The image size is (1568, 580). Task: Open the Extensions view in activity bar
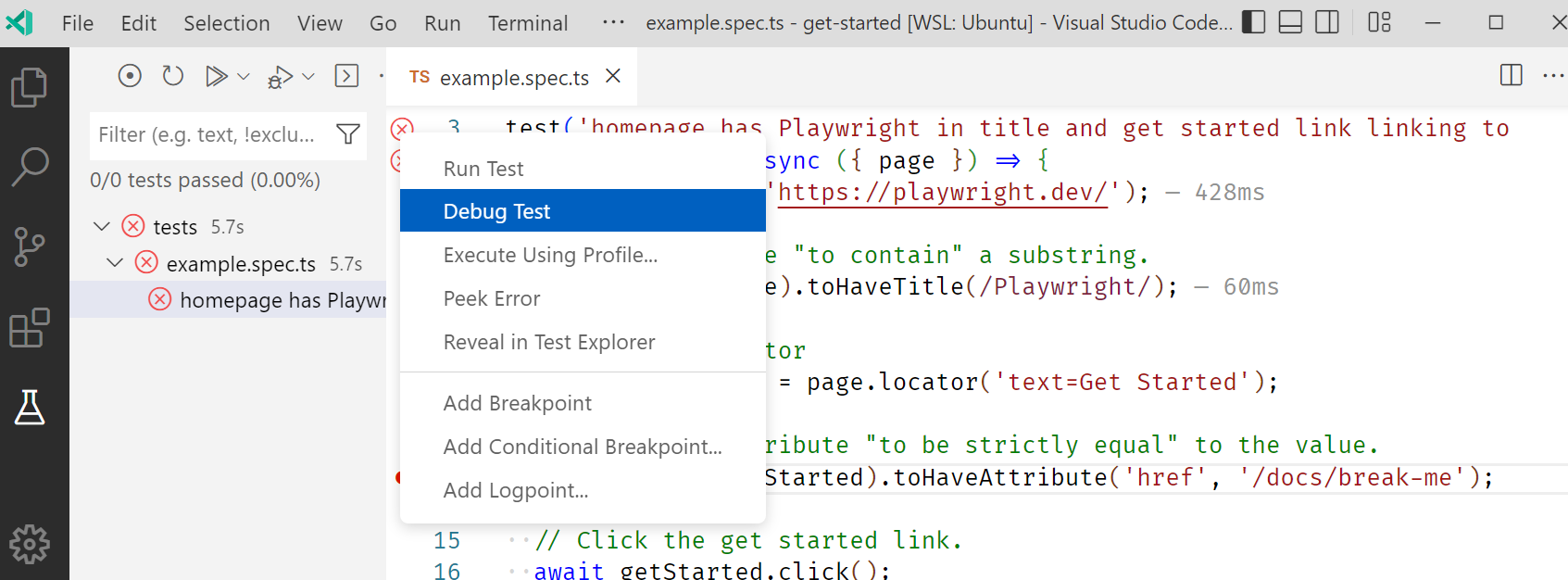[x=30, y=327]
